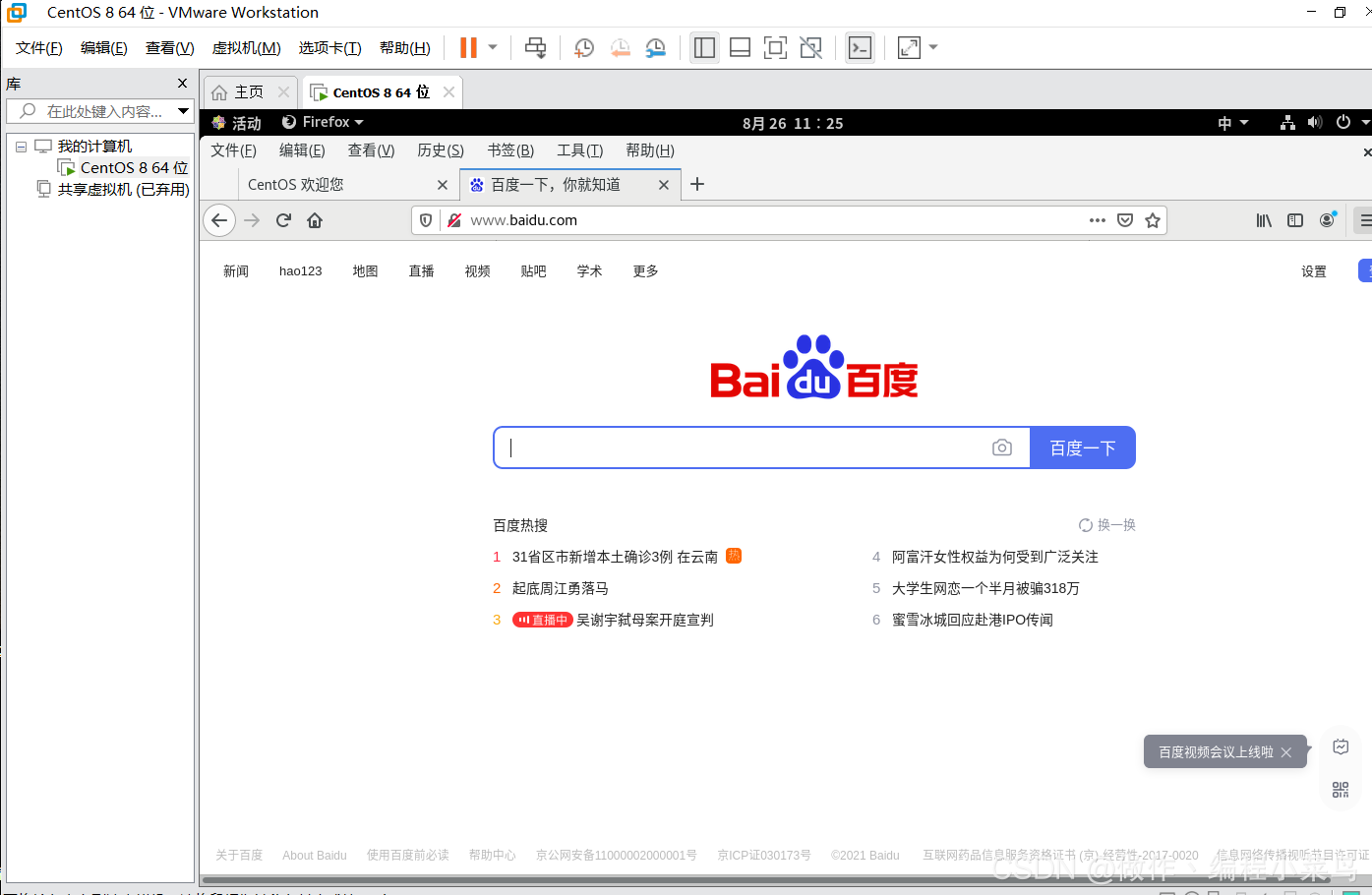The height and width of the screenshot is (895, 1372).
Task: Toggle Firefox sidebar view
Action: pos(1295,220)
